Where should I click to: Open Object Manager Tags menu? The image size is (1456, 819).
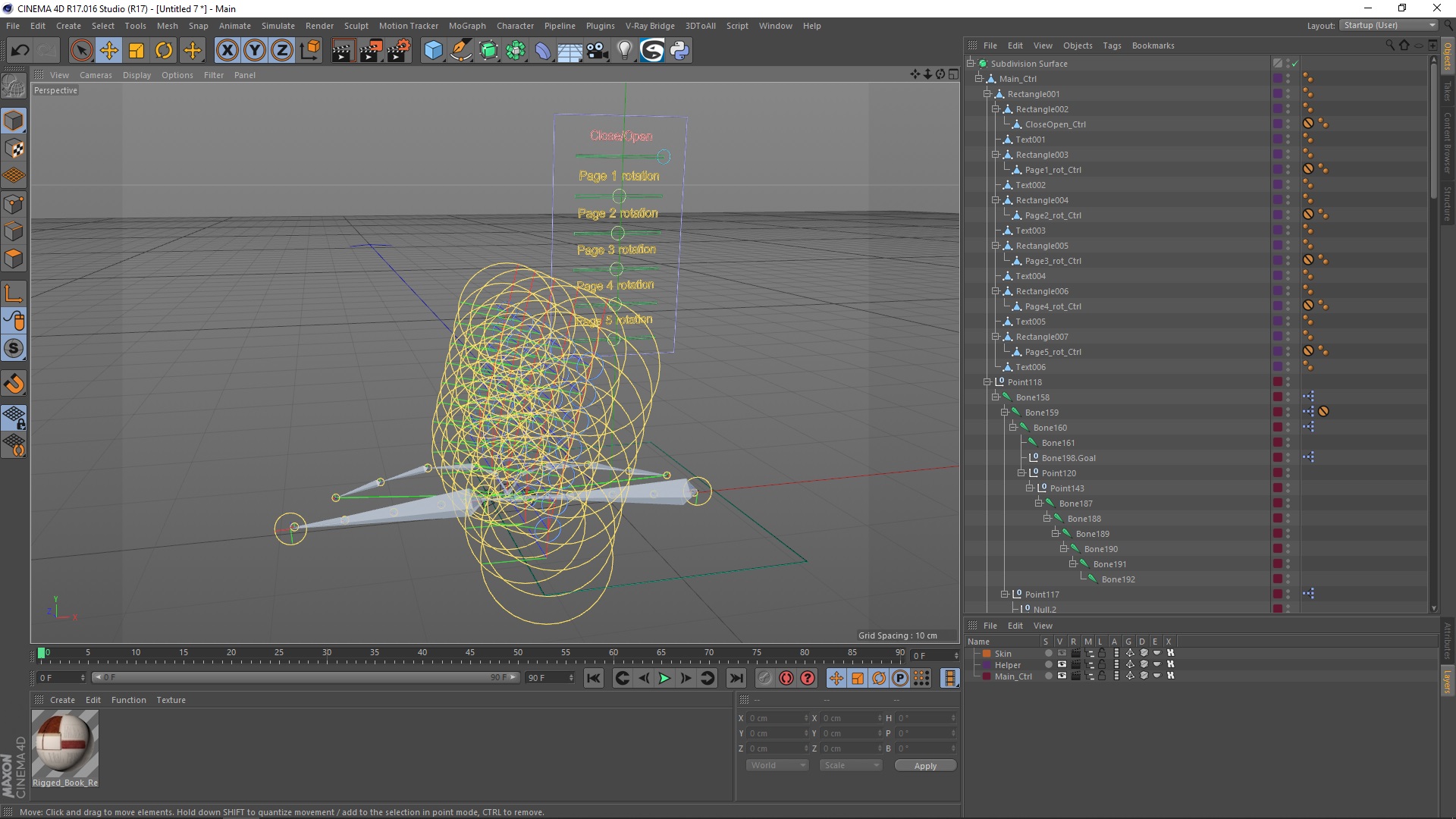point(1112,45)
